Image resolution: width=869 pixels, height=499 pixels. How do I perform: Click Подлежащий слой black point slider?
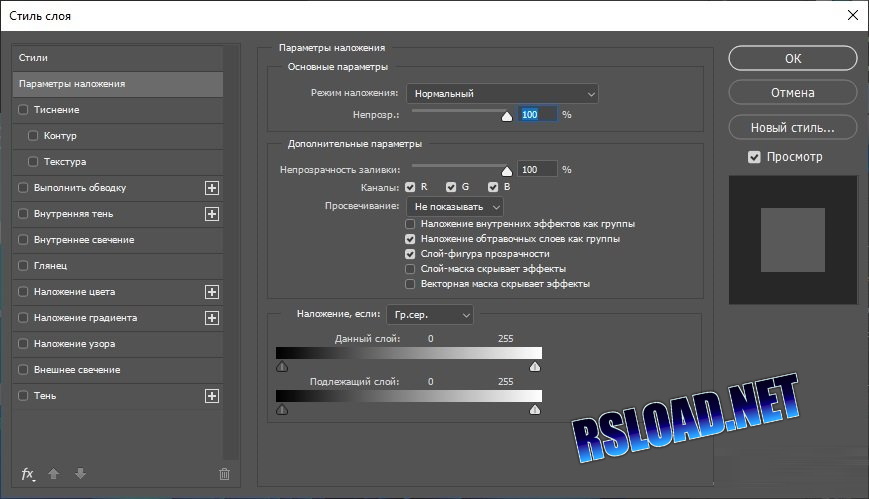282,410
